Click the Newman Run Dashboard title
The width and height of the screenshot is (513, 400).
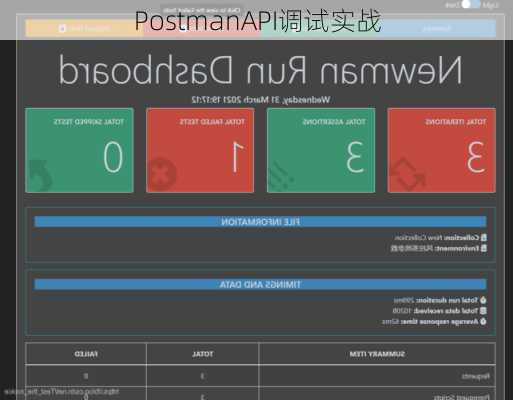click(x=260, y=70)
